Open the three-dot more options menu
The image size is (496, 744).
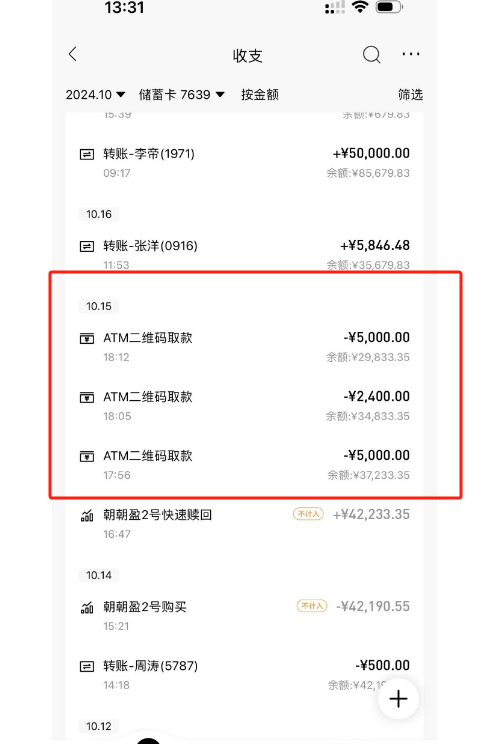tap(411, 54)
